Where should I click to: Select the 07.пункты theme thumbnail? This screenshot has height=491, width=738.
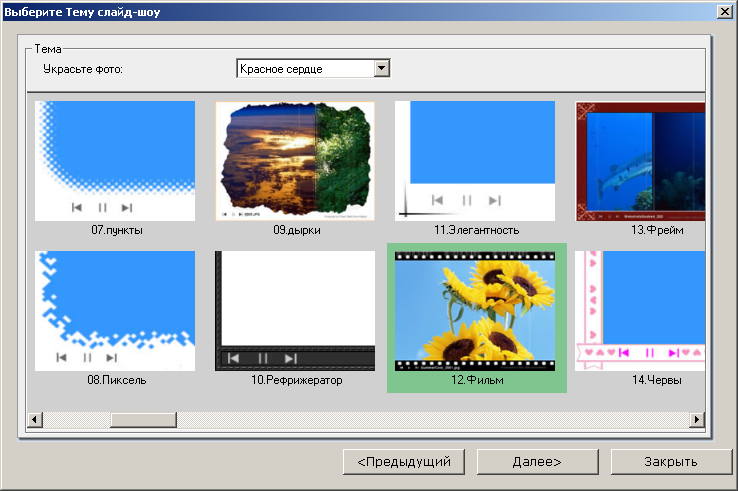tap(115, 161)
